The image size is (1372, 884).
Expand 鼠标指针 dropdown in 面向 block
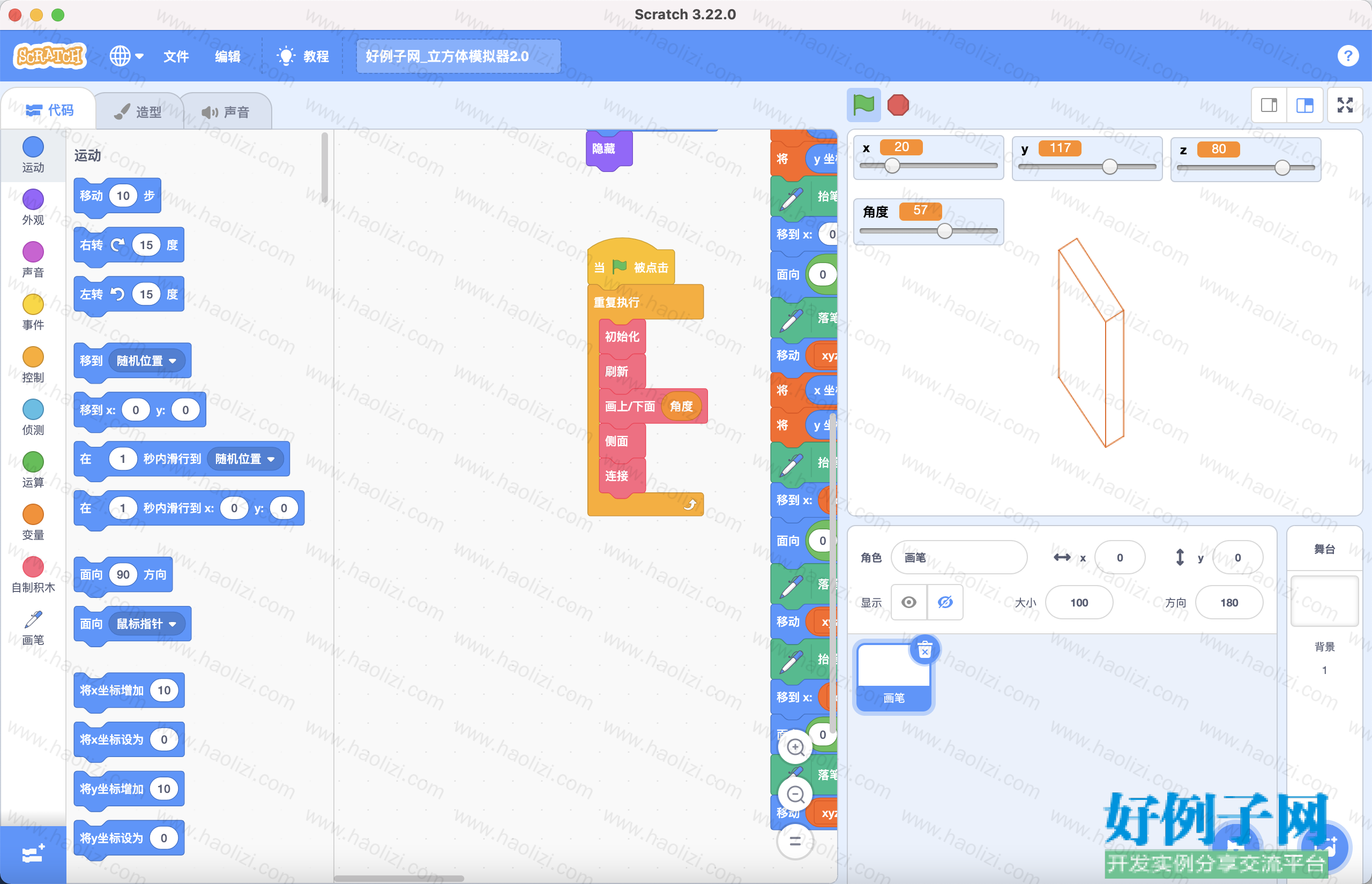(146, 624)
